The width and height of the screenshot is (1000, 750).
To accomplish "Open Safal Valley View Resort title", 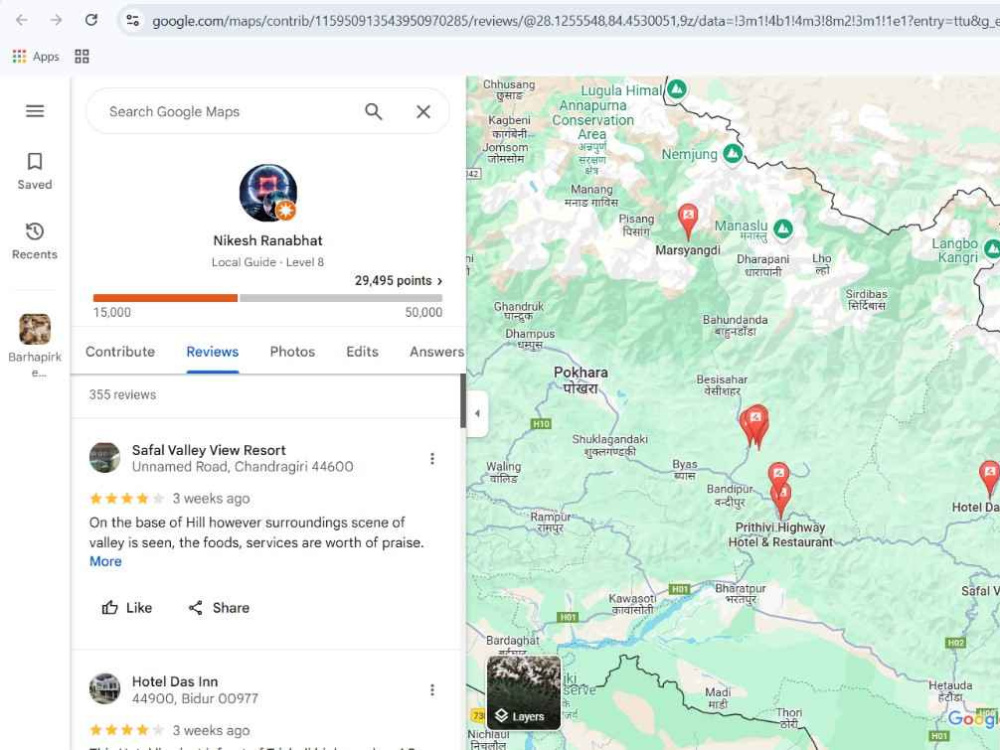I will click(x=209, y=450).
